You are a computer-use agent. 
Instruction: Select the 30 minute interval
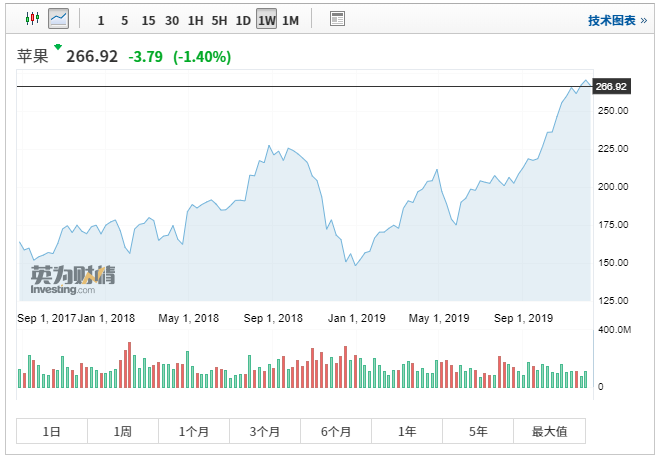(172, 20)
